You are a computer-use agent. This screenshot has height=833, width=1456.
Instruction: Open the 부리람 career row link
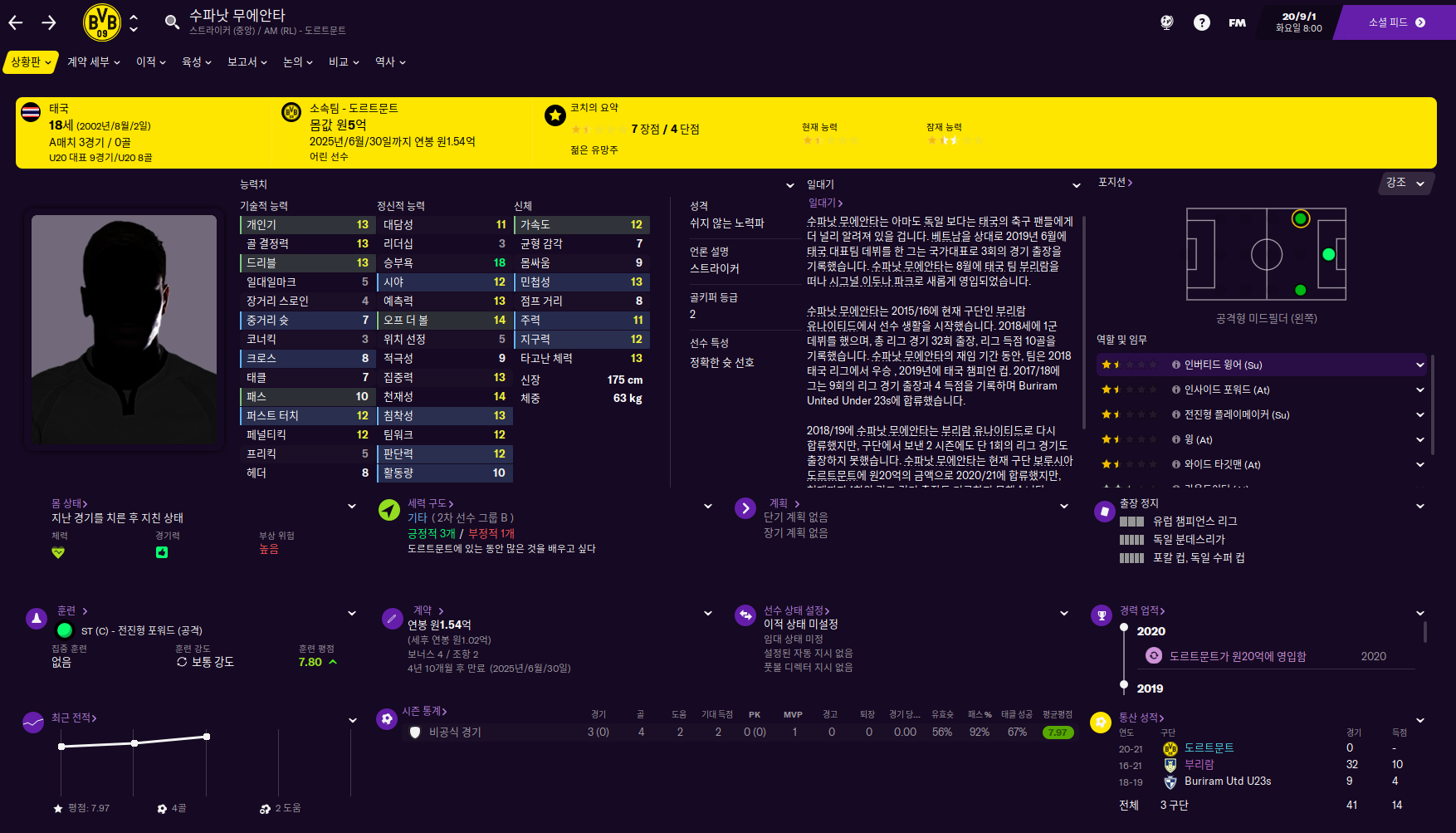pyautogui.click(x=1199, y=765)
